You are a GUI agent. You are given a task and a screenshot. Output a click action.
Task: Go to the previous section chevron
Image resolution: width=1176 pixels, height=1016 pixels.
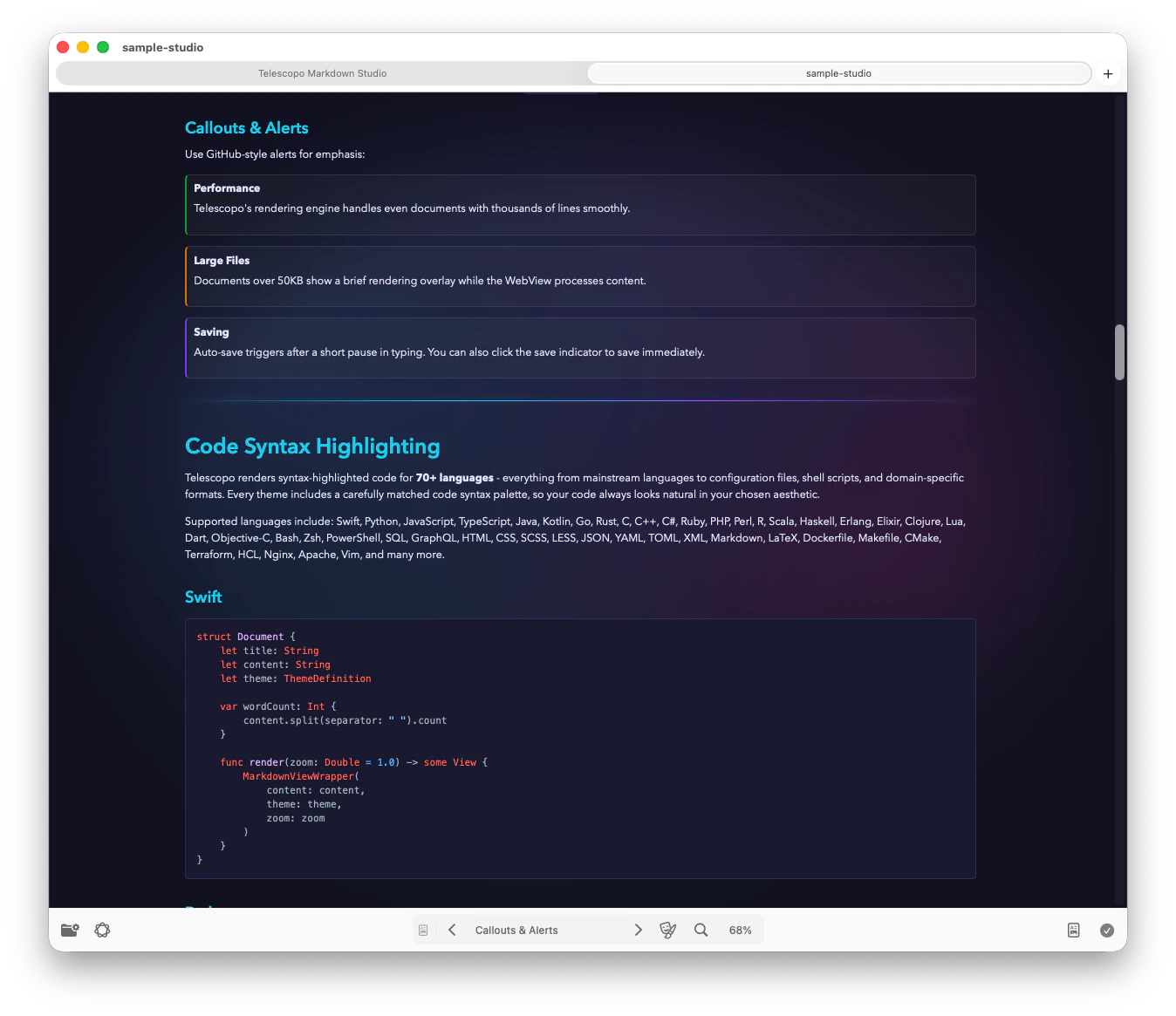coord(452,930)
